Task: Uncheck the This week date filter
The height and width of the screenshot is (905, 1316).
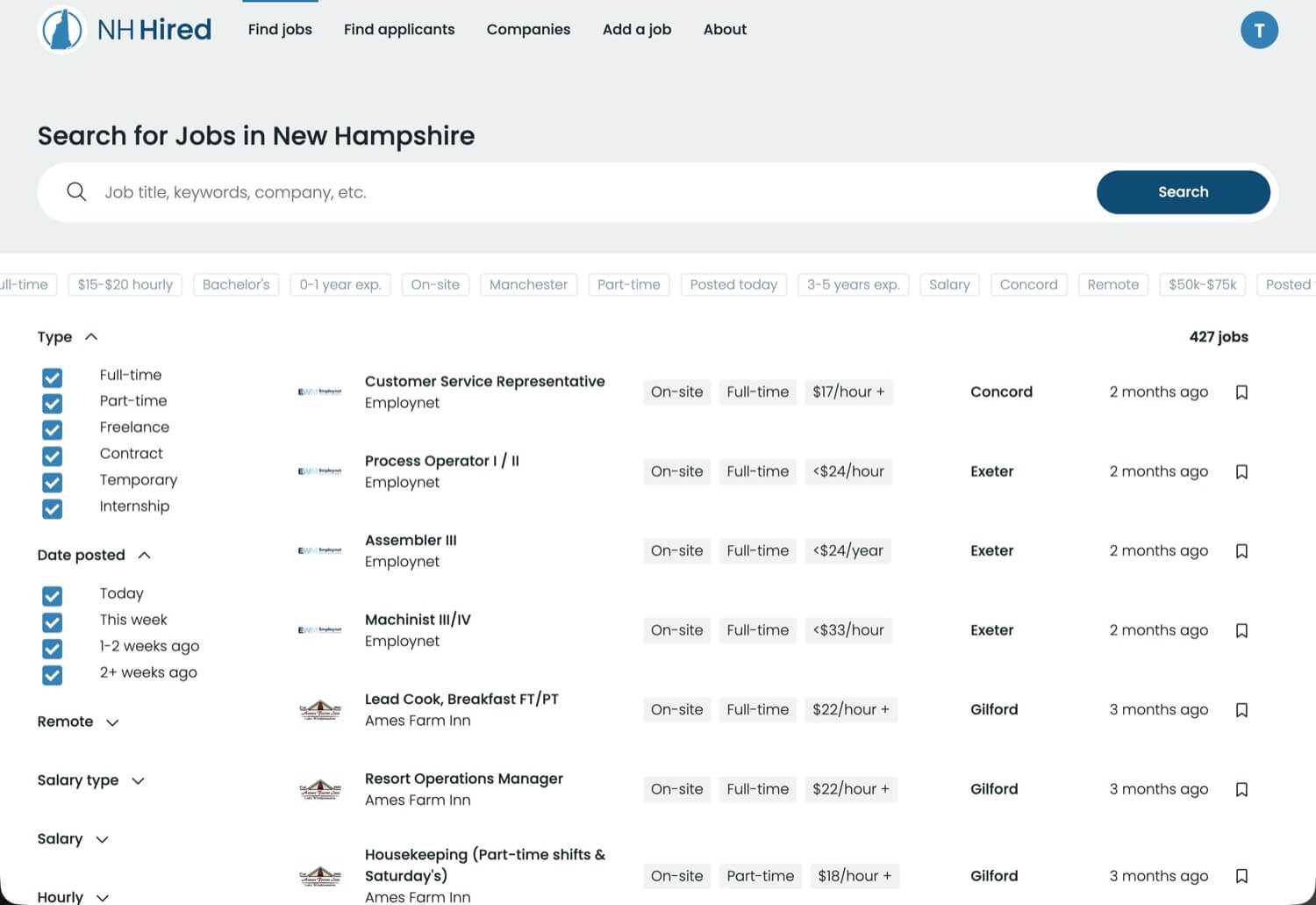Action: (53, 622)
